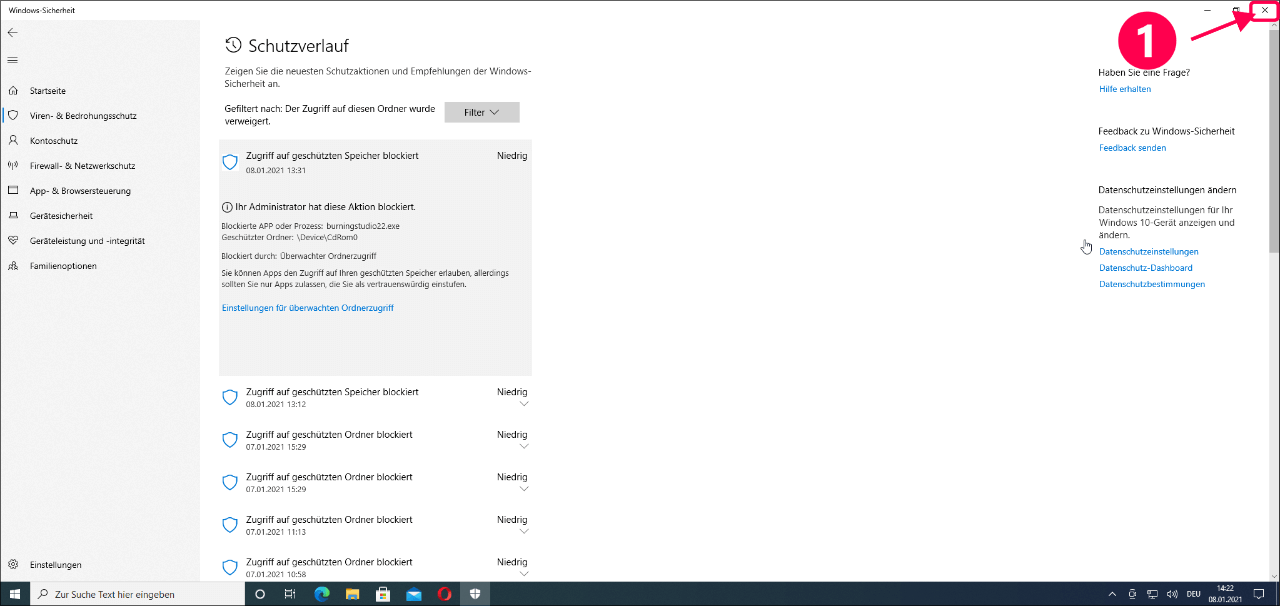Open the Kontoschutz person icon
Viewport: 1280px width, 606px height.
click(x=13, y=140)
